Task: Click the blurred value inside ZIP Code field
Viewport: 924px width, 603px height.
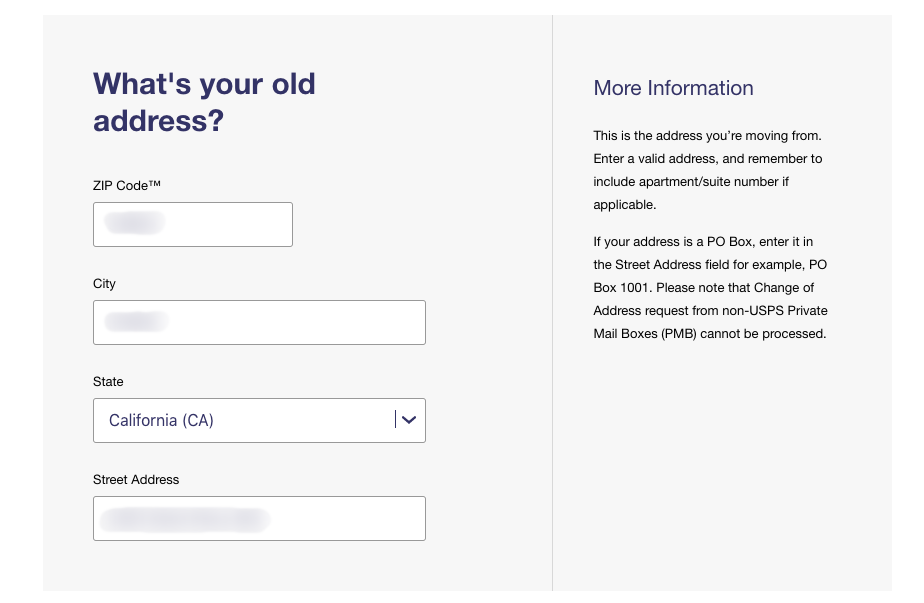Action: (x=134, y=223)
